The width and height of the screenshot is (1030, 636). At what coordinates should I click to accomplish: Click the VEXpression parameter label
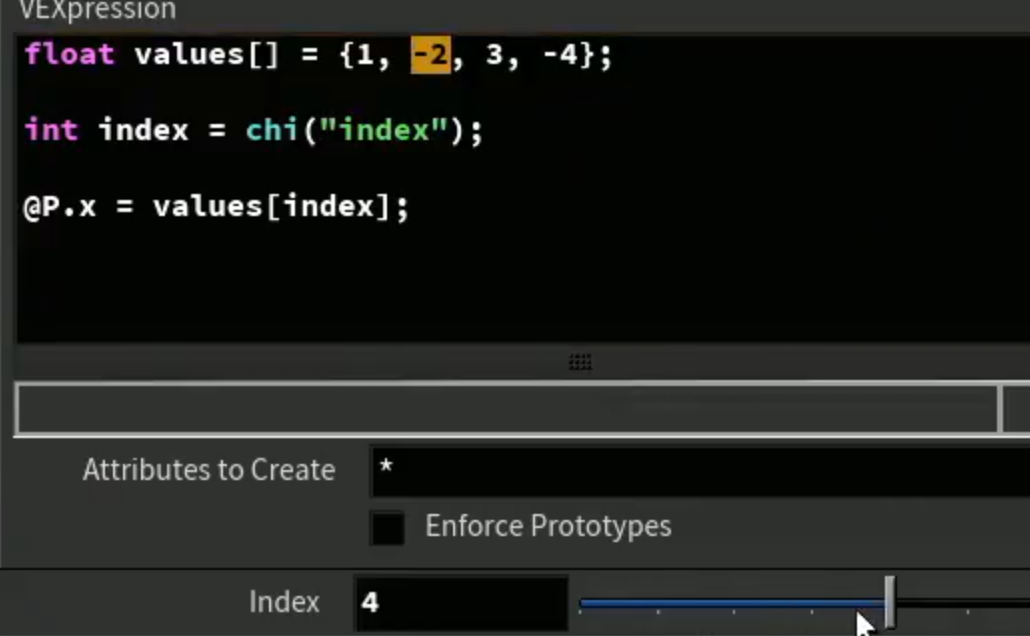pyautogui.click(x=97, y=10)
